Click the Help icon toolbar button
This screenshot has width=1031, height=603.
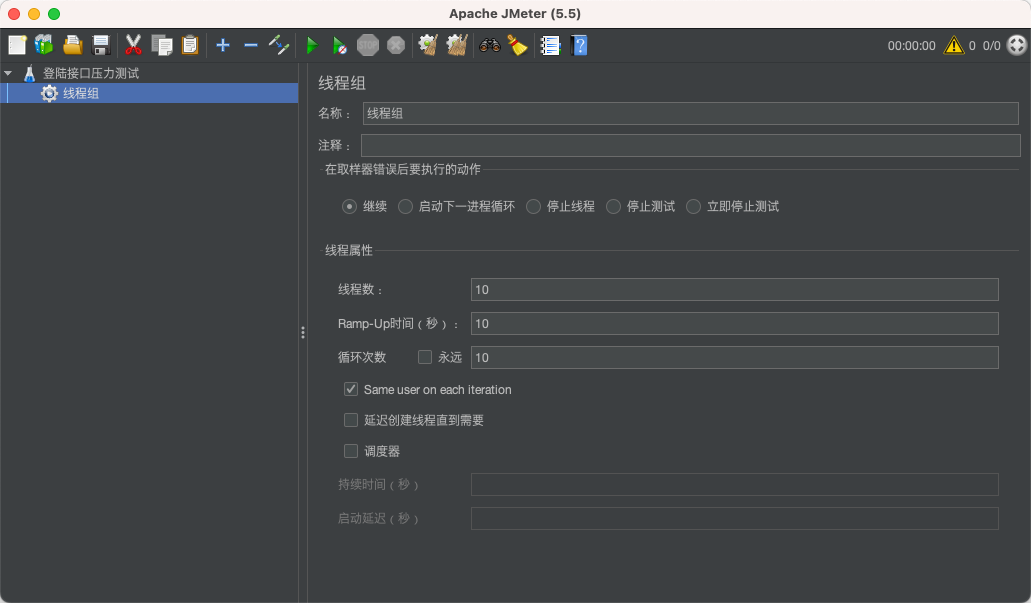(579, 45)
